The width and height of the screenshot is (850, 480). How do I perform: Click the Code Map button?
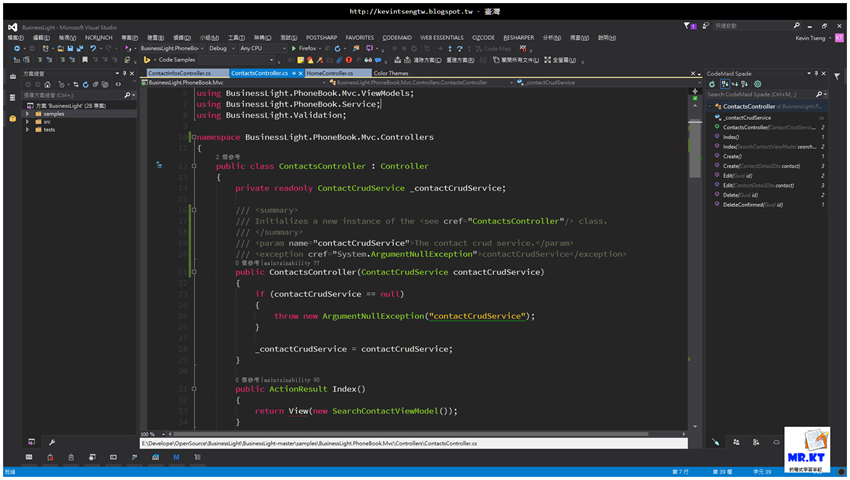(x=493, y=49)
